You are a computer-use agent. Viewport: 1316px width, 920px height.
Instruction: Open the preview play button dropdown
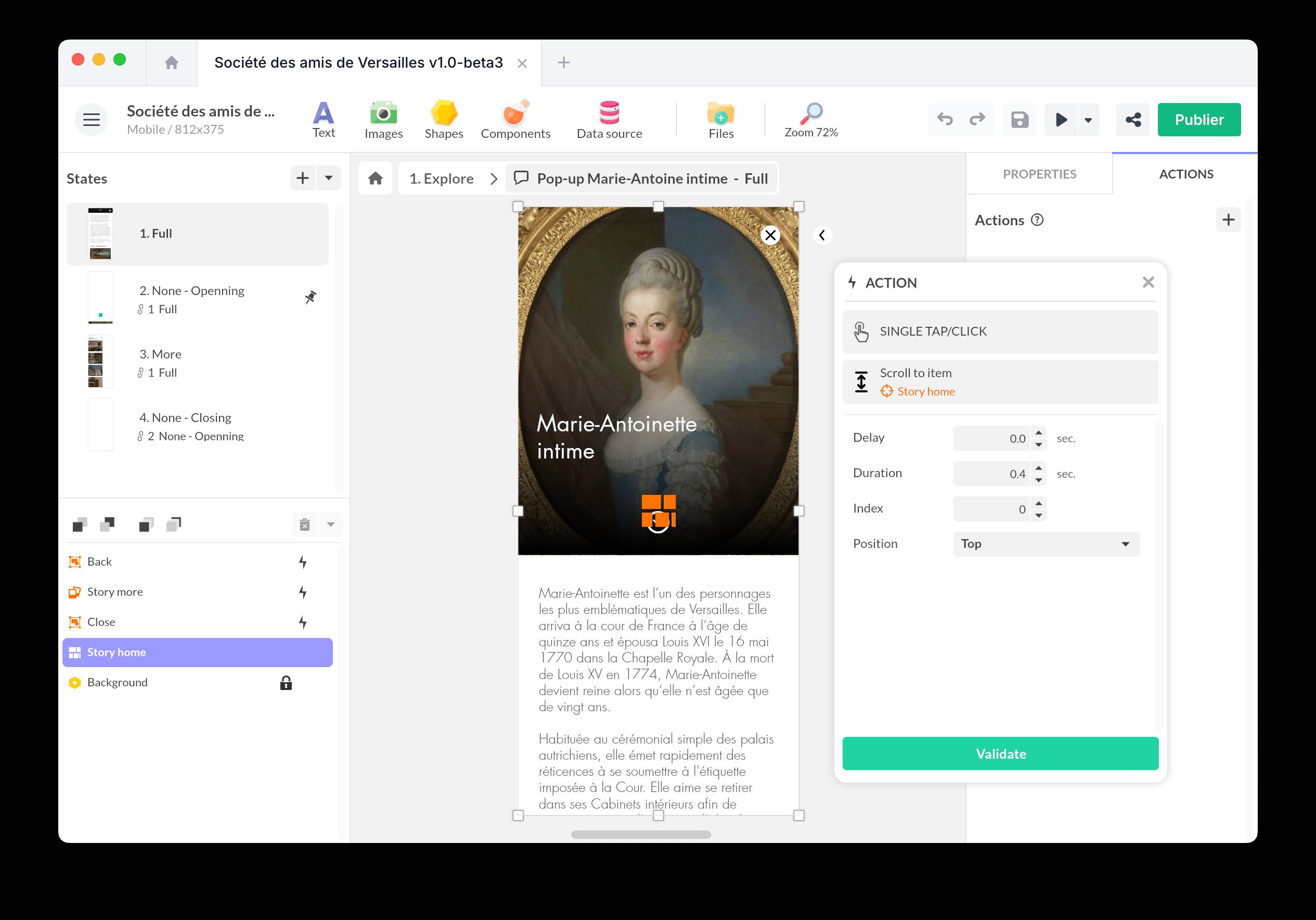(x=1089, y=120)
